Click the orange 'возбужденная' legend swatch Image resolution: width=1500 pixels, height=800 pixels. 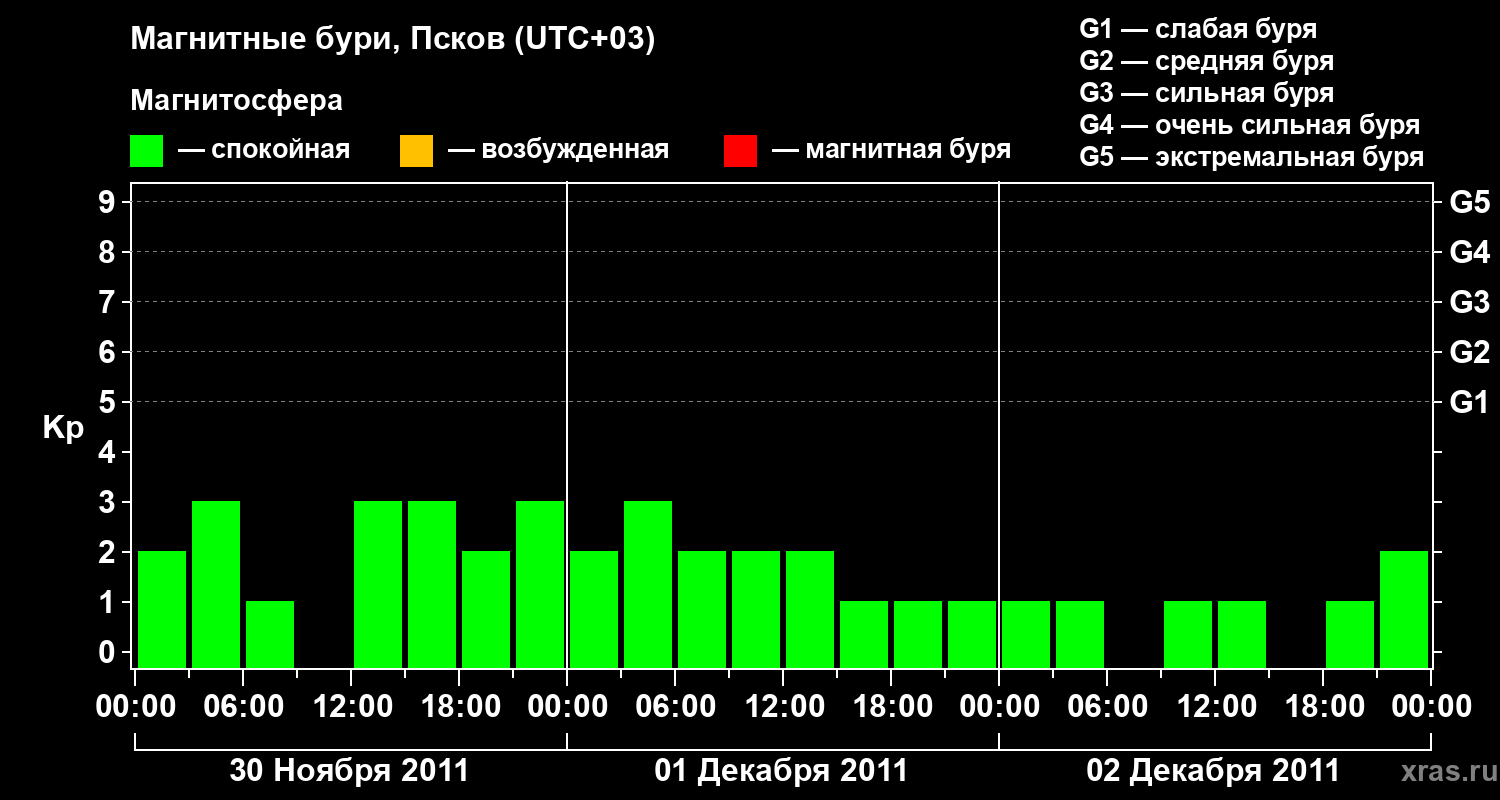(x=416, y=151)
